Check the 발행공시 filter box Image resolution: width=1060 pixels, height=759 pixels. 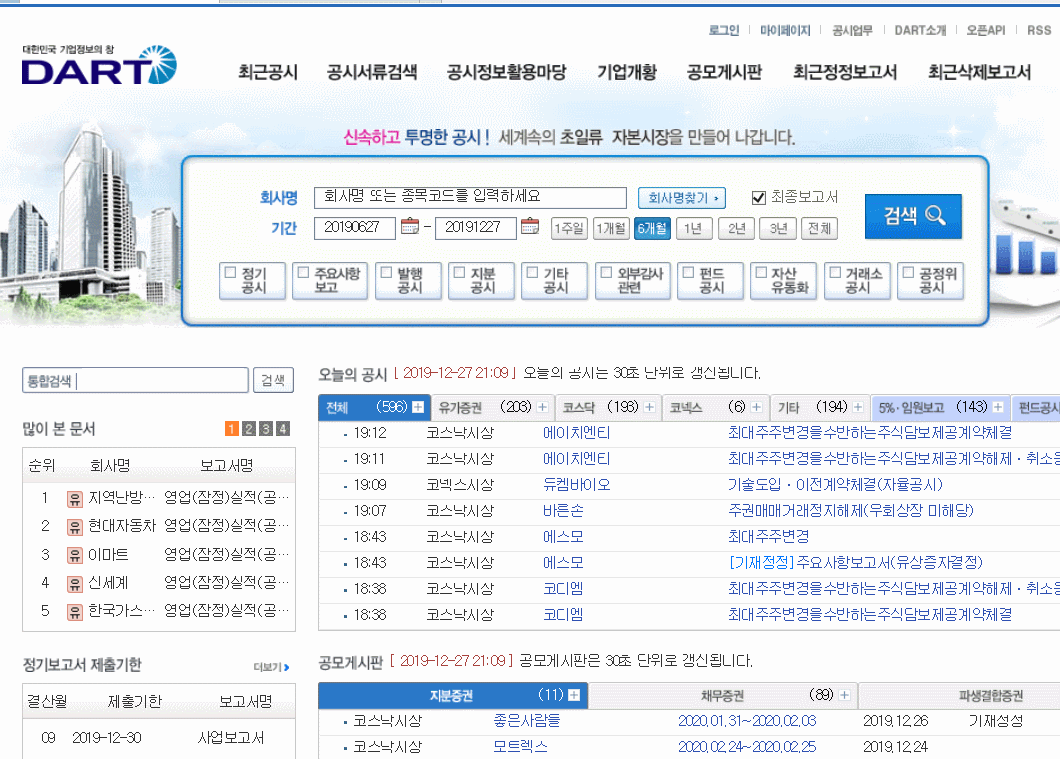tap(386, 272)
